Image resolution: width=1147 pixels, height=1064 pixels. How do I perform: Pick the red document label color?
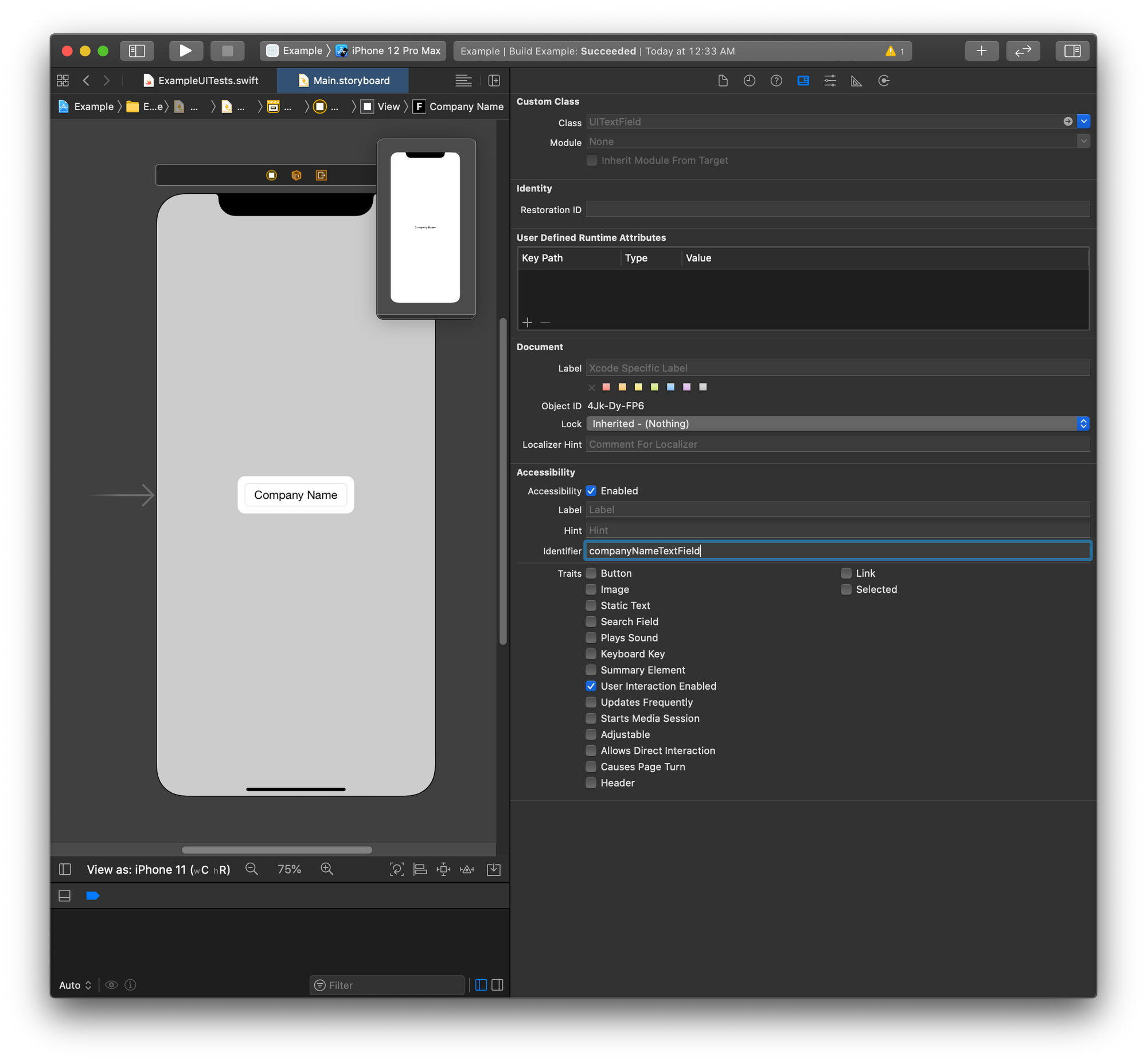point(606,387)
